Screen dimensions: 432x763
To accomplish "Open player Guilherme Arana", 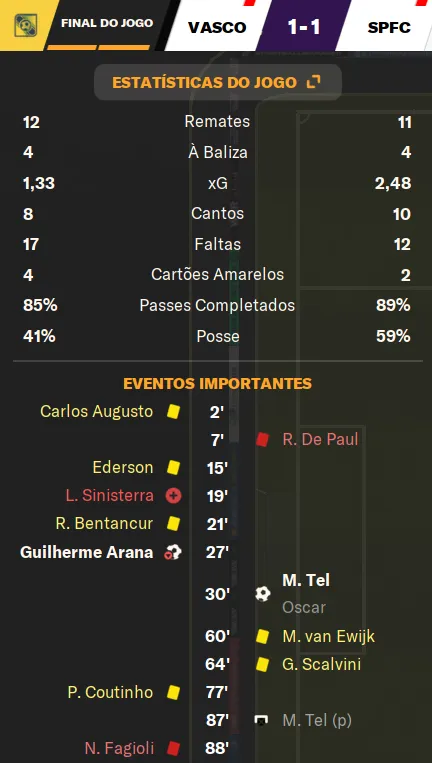I will 87,553.
